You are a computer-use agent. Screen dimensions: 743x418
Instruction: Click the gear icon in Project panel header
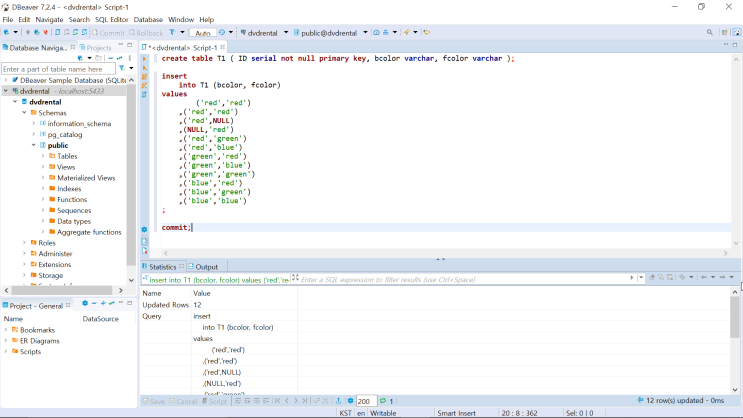click(x=85, y=303)
